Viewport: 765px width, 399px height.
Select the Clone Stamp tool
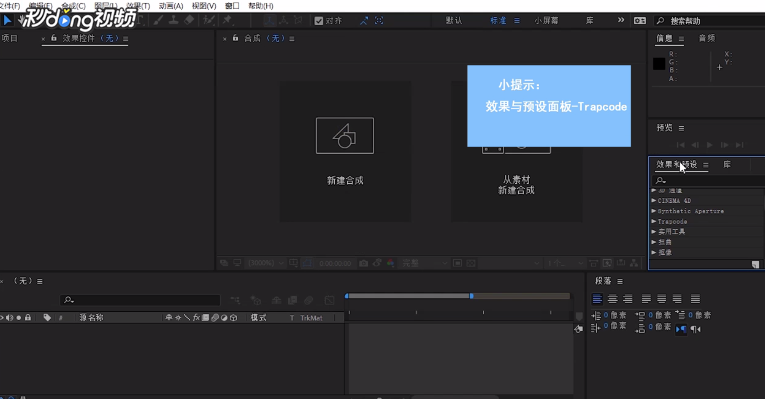point(173,20)
